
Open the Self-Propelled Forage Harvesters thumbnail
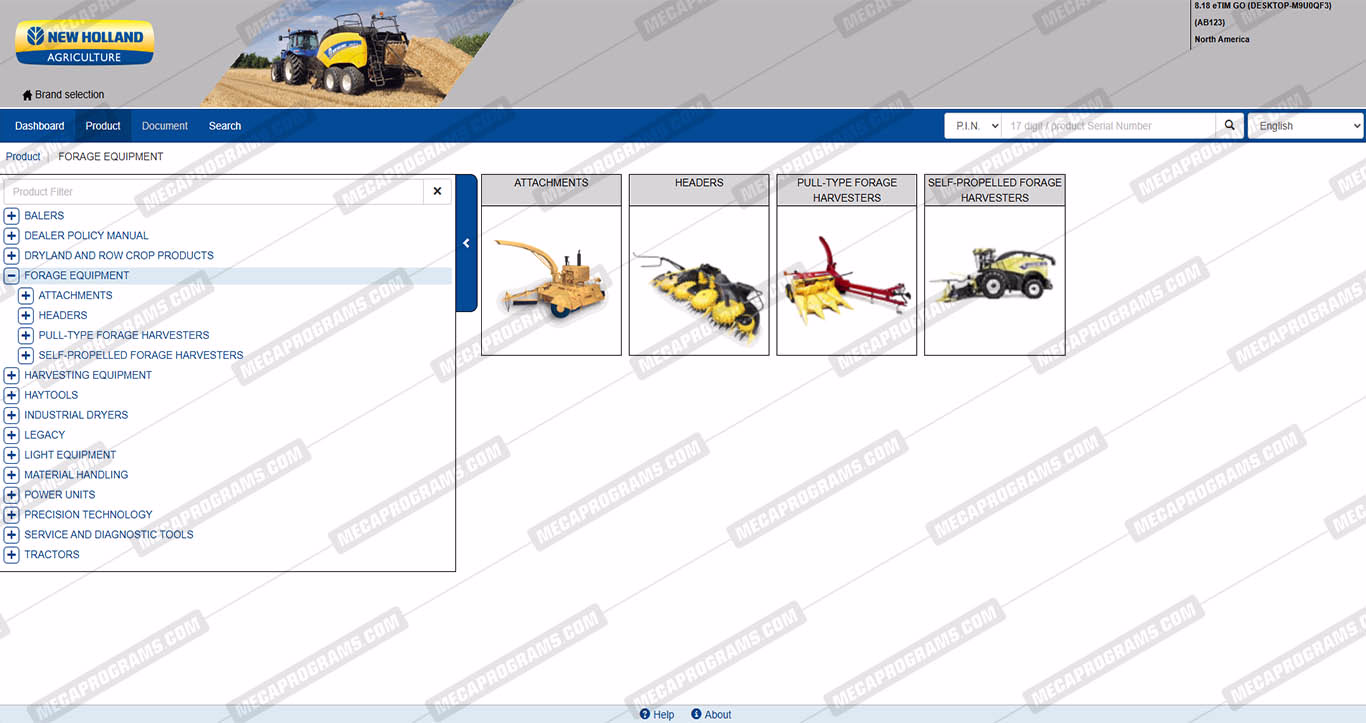point(994,280)
